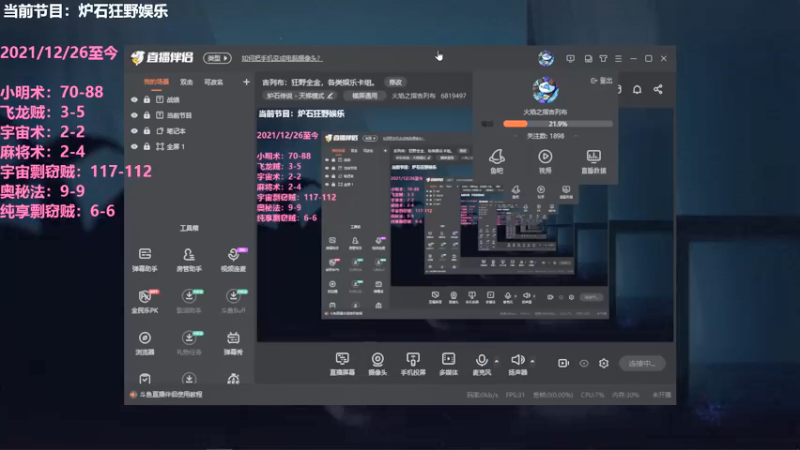Switch to the 我的场景 tab
800x450 pixels.
pyautogui.click(x=156, y=82)
